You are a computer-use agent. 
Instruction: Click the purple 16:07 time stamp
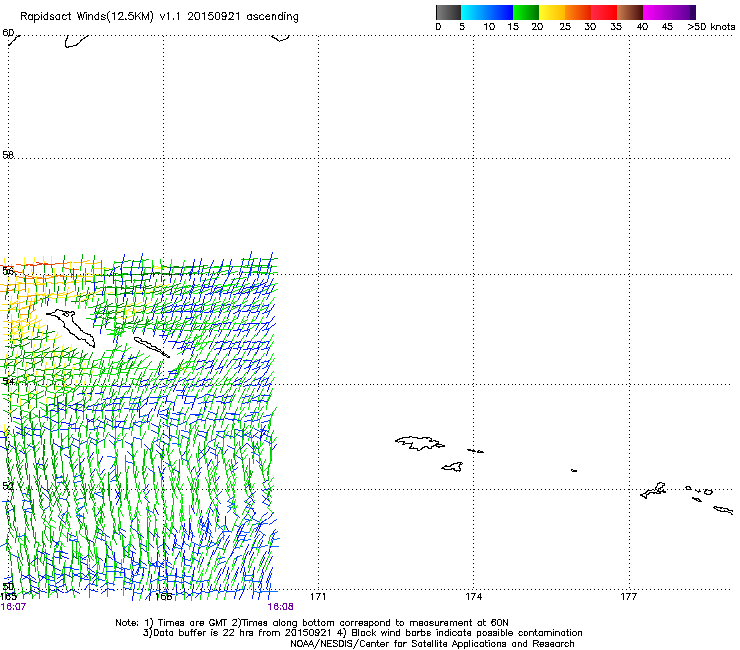pyautogui.click(x=13, y=607)
